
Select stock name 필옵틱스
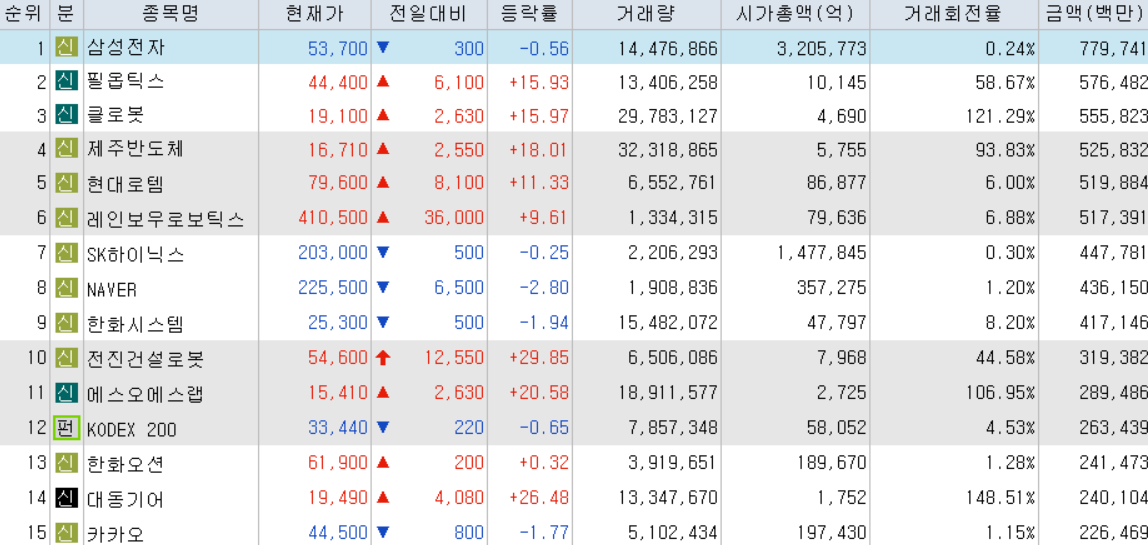(127, 82)
